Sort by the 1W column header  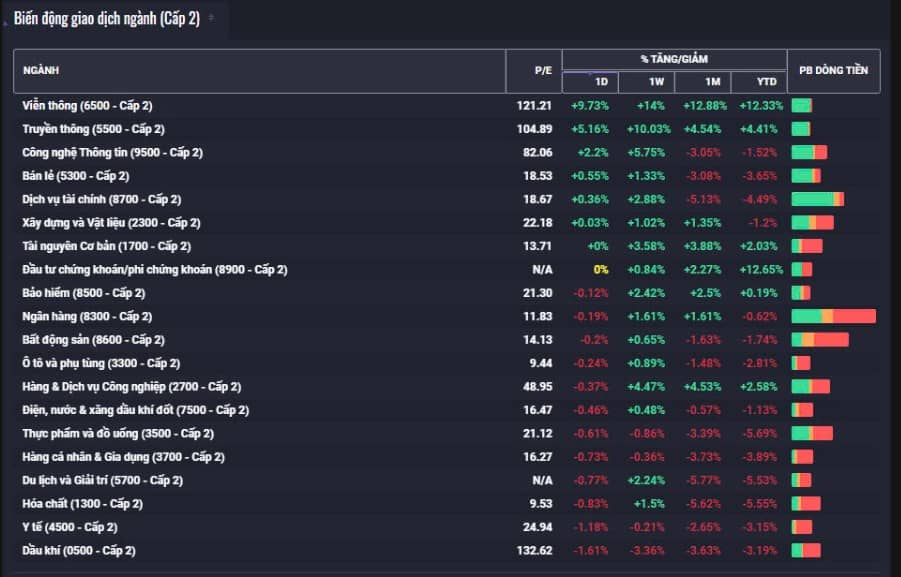(x=646, y=82)
